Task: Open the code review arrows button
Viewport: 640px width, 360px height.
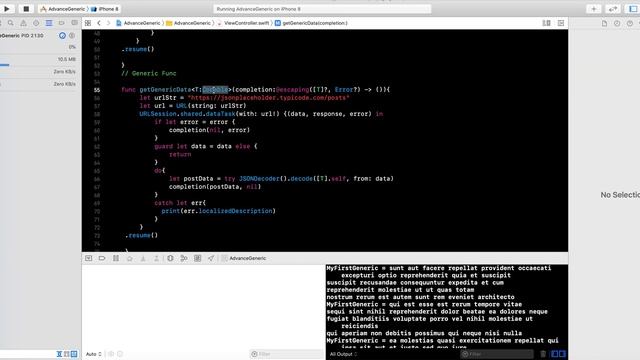Action: (613, 9)
